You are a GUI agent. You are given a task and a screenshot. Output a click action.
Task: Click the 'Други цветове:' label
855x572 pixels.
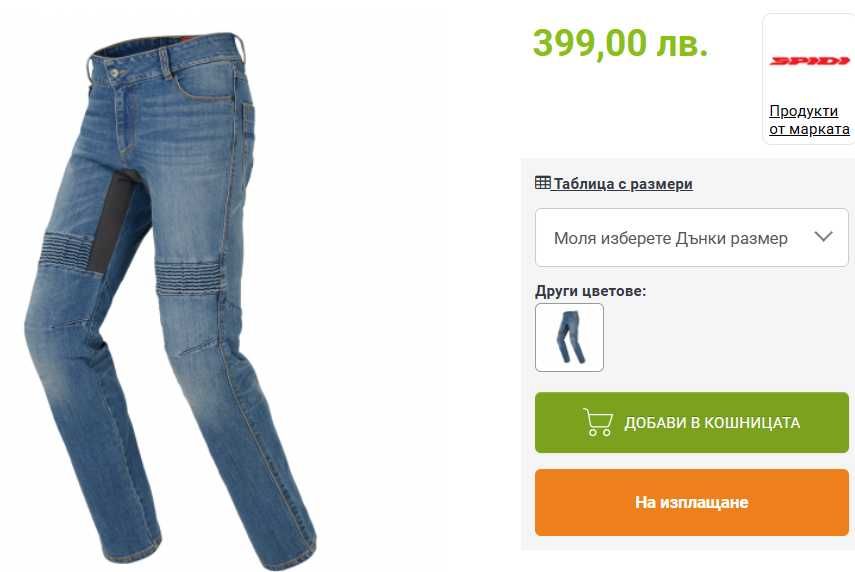pyautogui.click(x=590, y=291)
